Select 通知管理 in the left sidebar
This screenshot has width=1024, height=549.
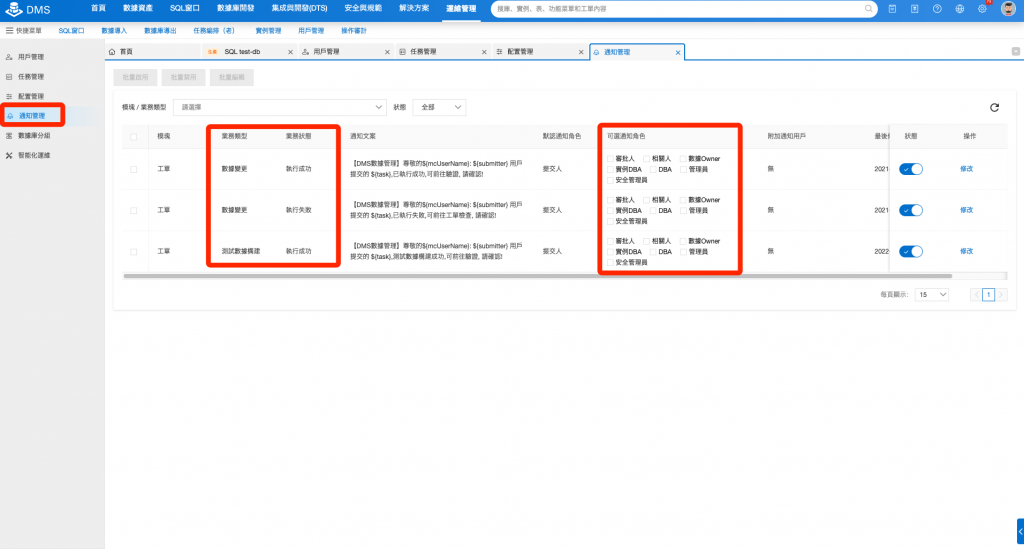[32, 116]
